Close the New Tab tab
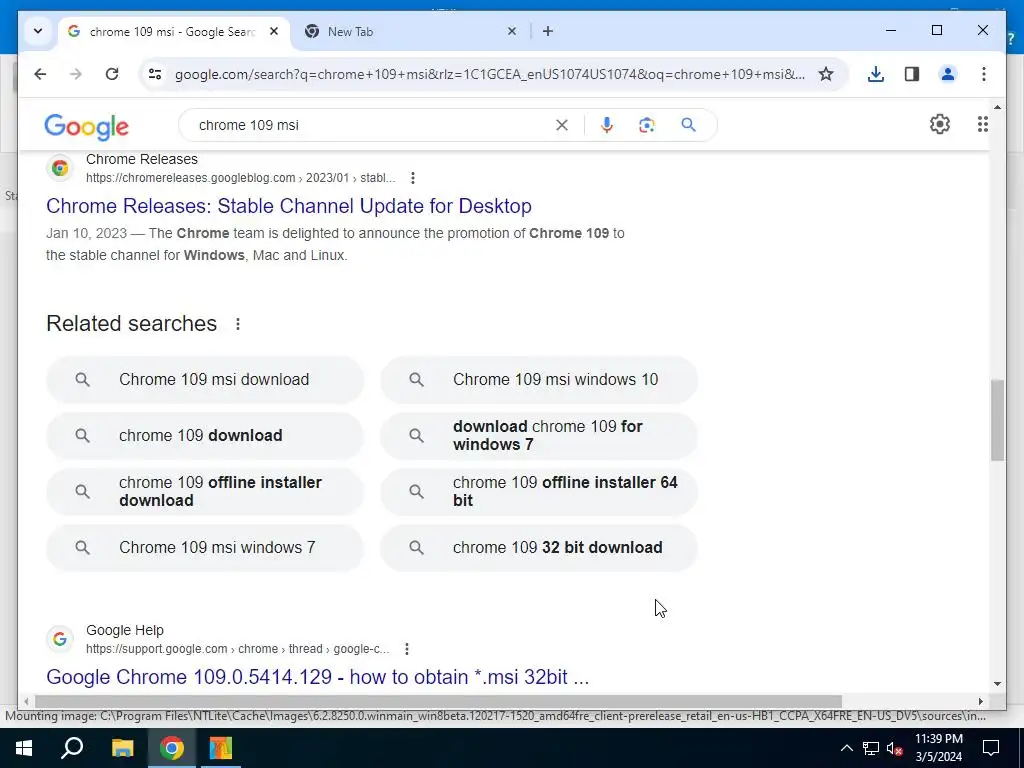The width and height of the screenshot is (1024, 768). coord(512,31)
